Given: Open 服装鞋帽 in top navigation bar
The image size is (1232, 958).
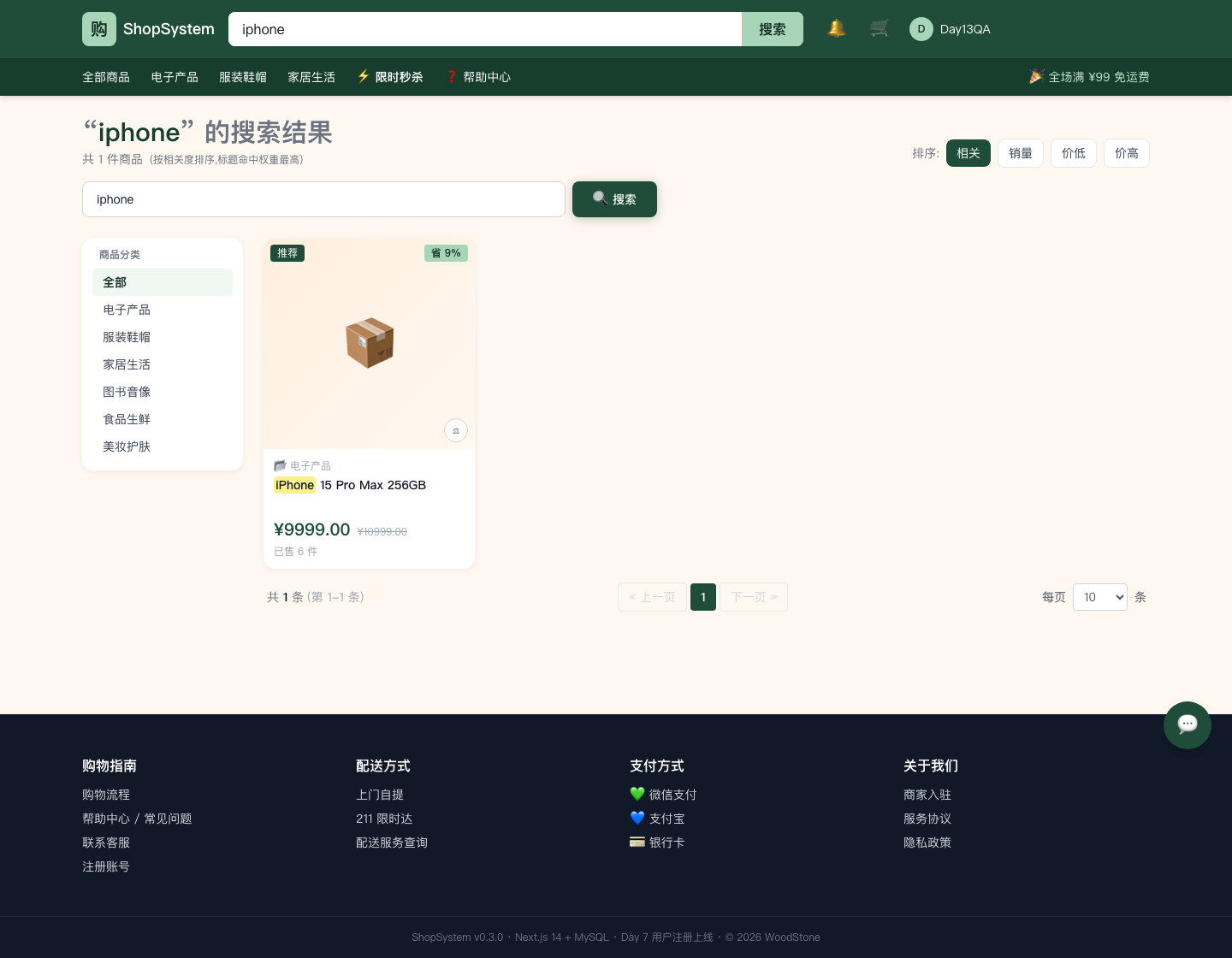Looking at the screenshot, I should click(x=243, y=77).
